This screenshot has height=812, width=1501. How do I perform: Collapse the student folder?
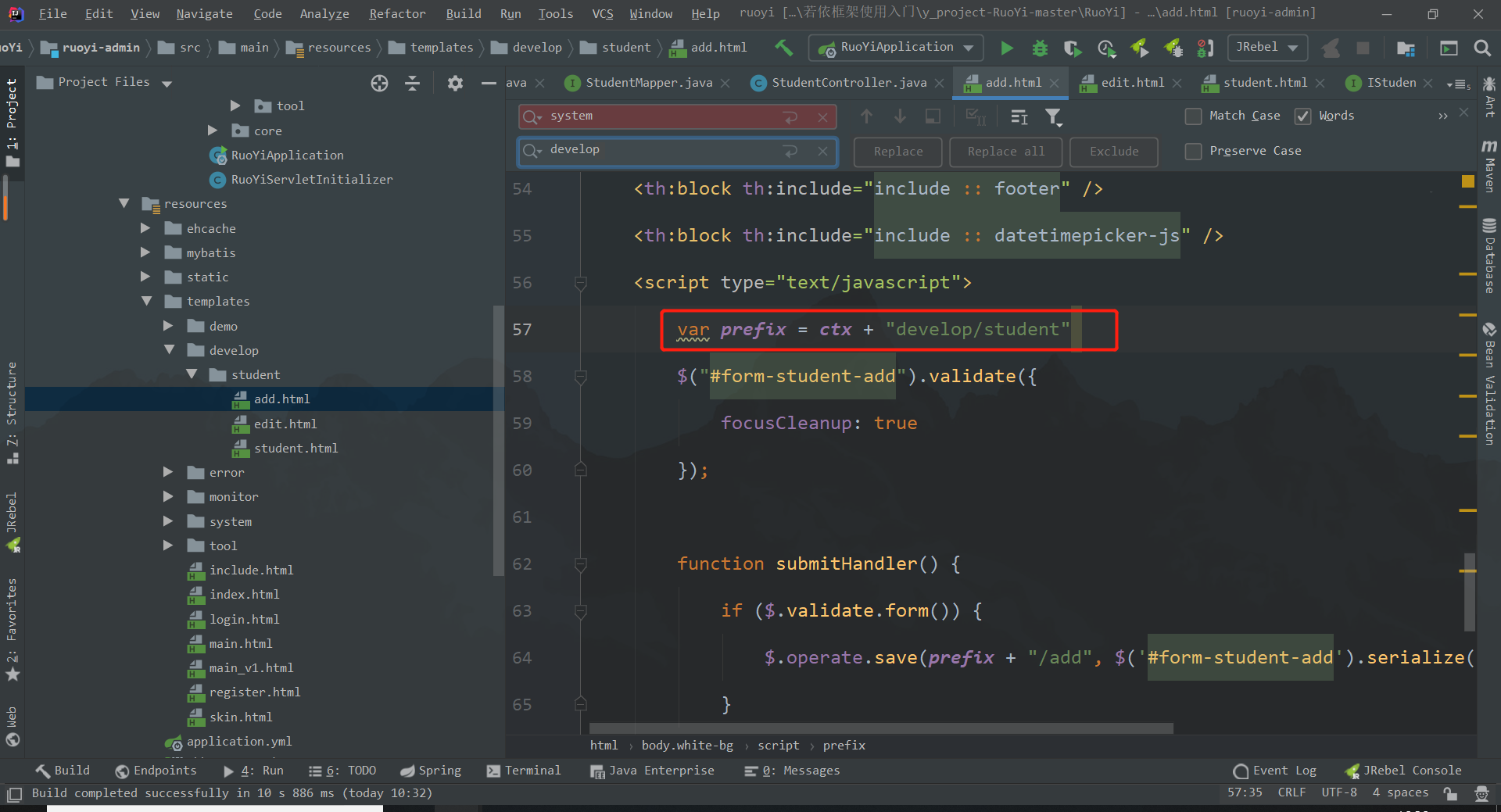192,374
